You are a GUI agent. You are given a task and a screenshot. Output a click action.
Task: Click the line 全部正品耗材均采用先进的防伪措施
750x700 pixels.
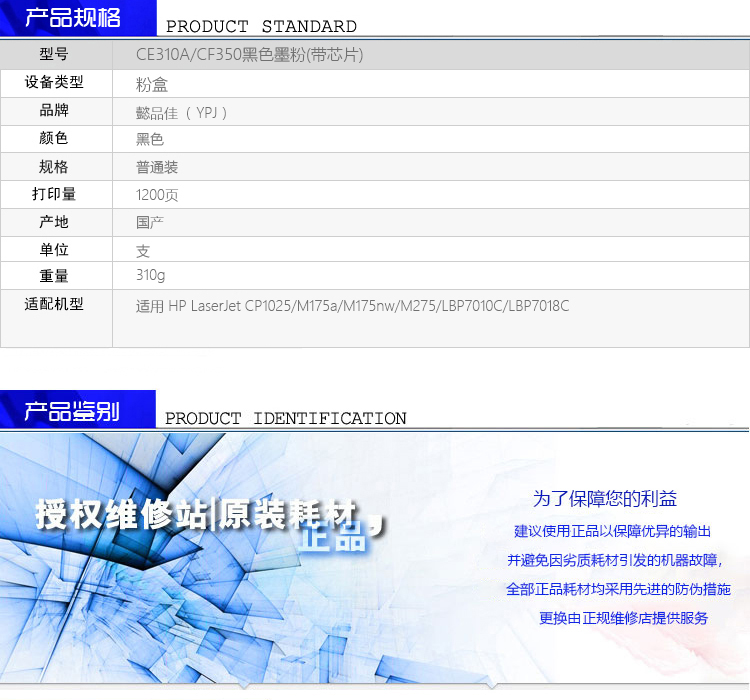pos(618,589)
